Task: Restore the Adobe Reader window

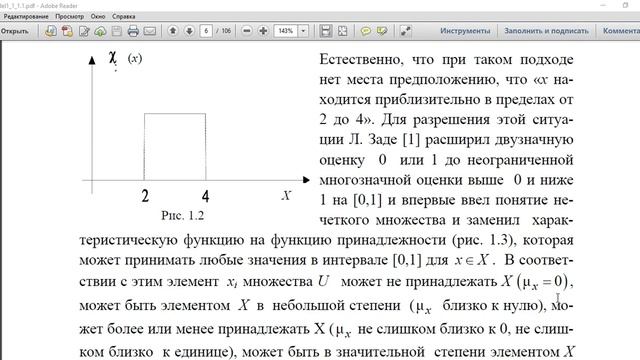Action: coord(625,5)
